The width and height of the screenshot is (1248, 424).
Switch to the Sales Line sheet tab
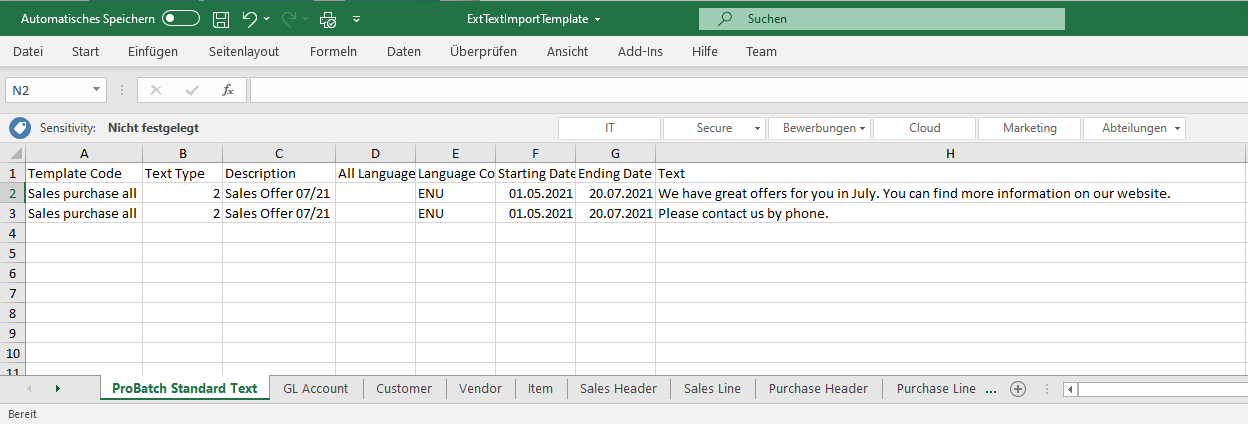[712, 388]
